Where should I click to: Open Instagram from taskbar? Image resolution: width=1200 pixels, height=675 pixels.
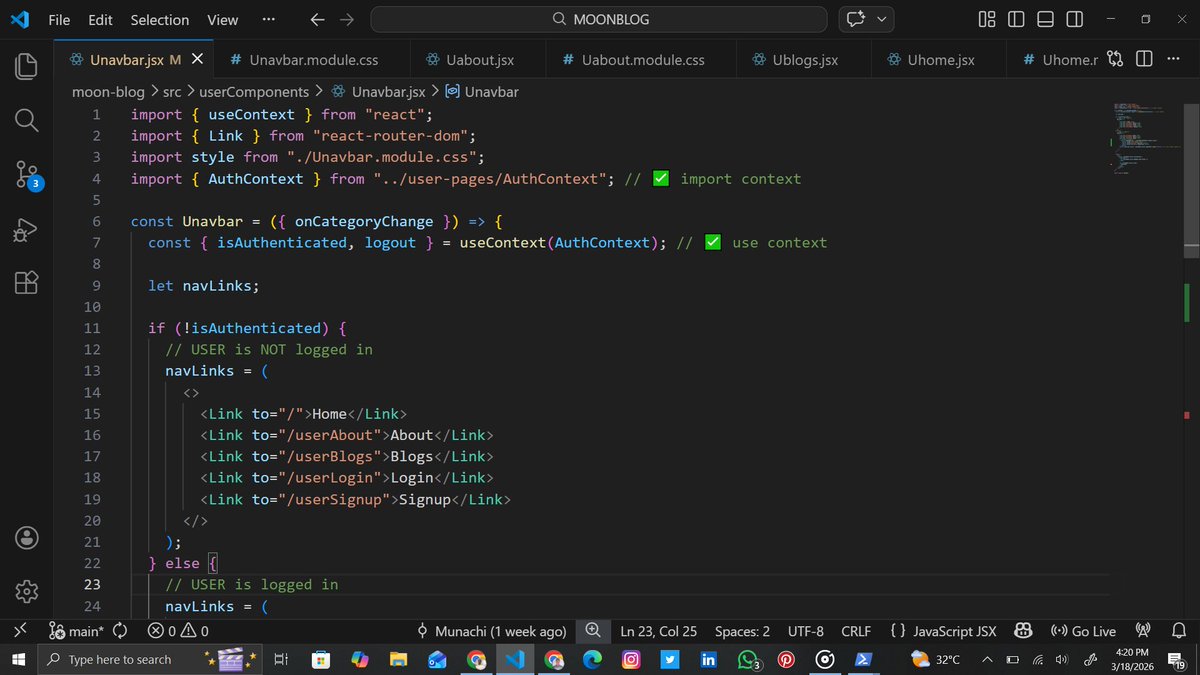[631, 660]
